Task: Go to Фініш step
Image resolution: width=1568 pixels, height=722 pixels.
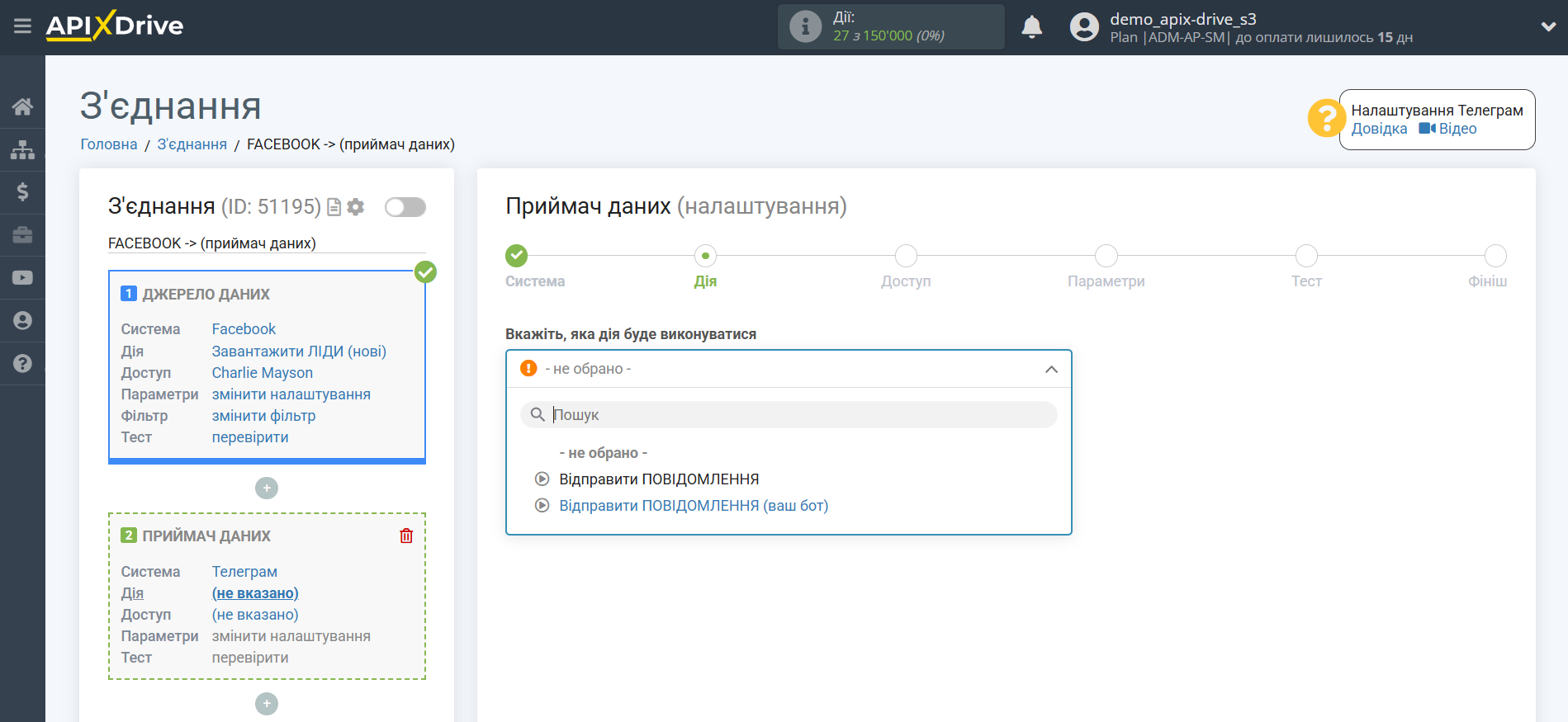Action: 1495,256
